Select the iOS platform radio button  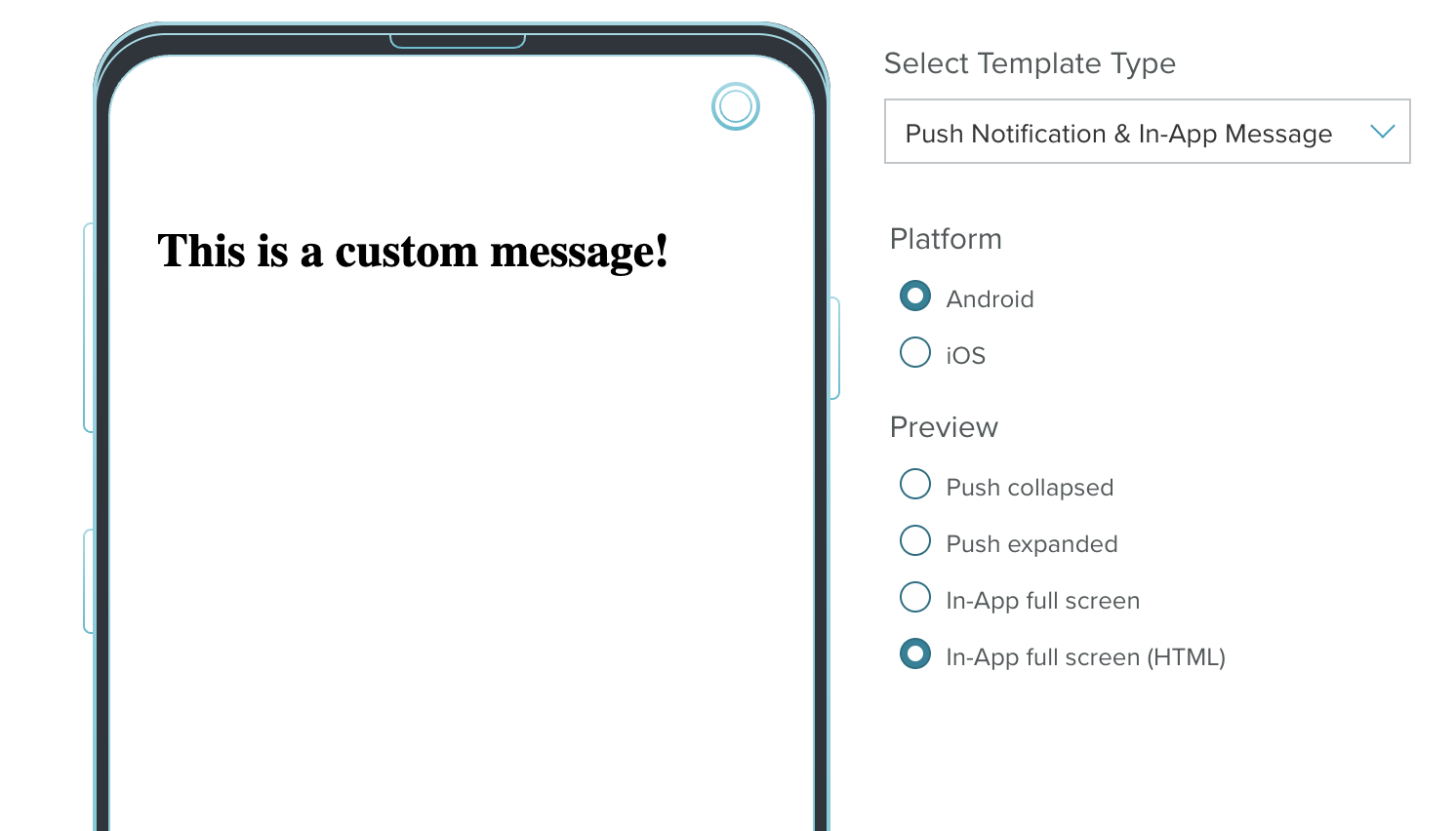(x=915, y=352)
